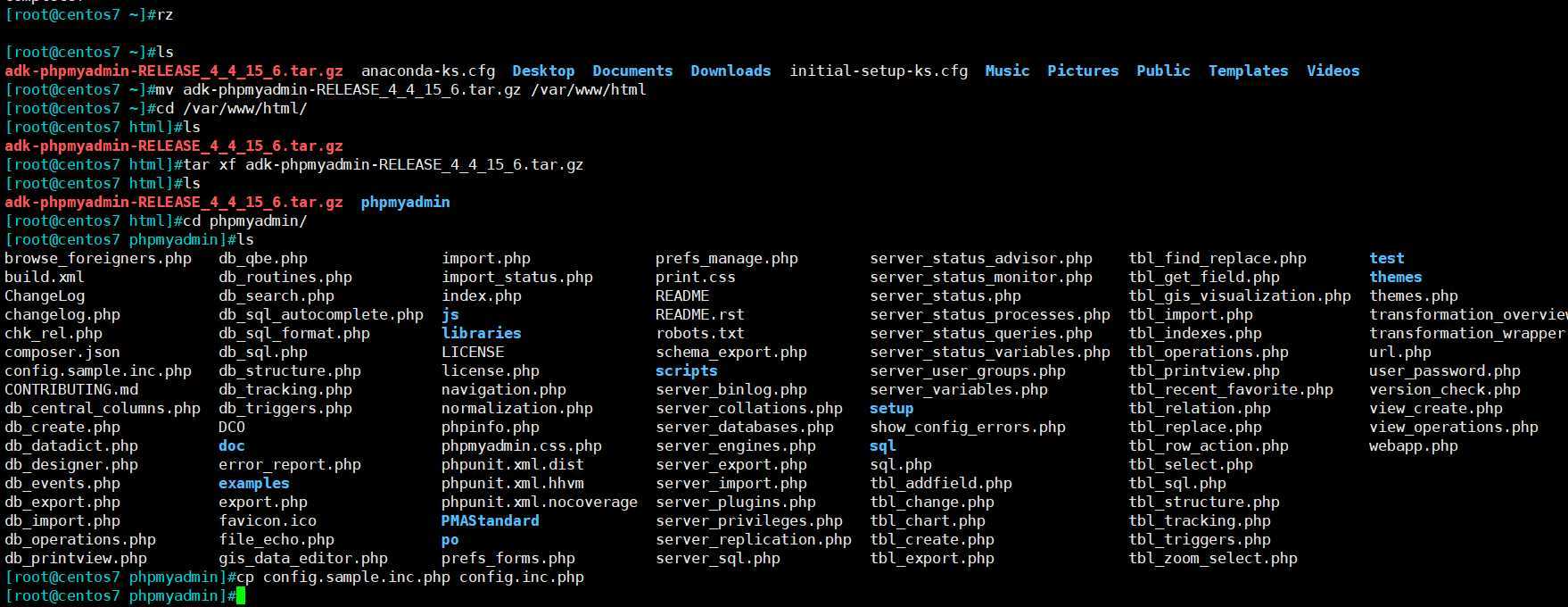
Task: Select initial-setup-ks.cfg file name
Action: coord(878,71)
